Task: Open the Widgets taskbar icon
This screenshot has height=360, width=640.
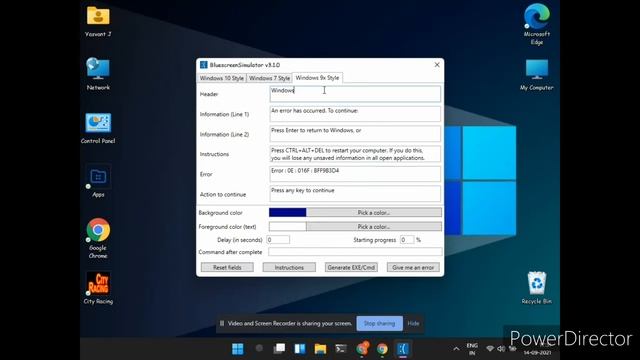Action: pyautogui.click(x=300, y=349)
